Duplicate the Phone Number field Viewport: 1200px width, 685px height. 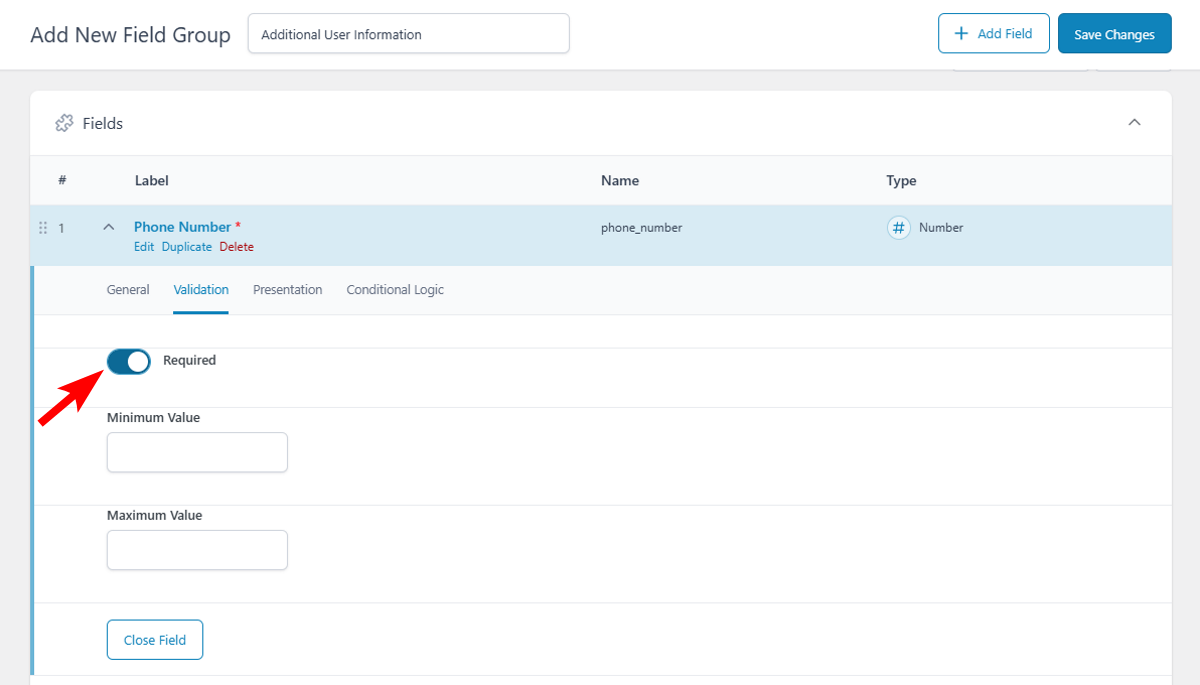pos(187,247)
